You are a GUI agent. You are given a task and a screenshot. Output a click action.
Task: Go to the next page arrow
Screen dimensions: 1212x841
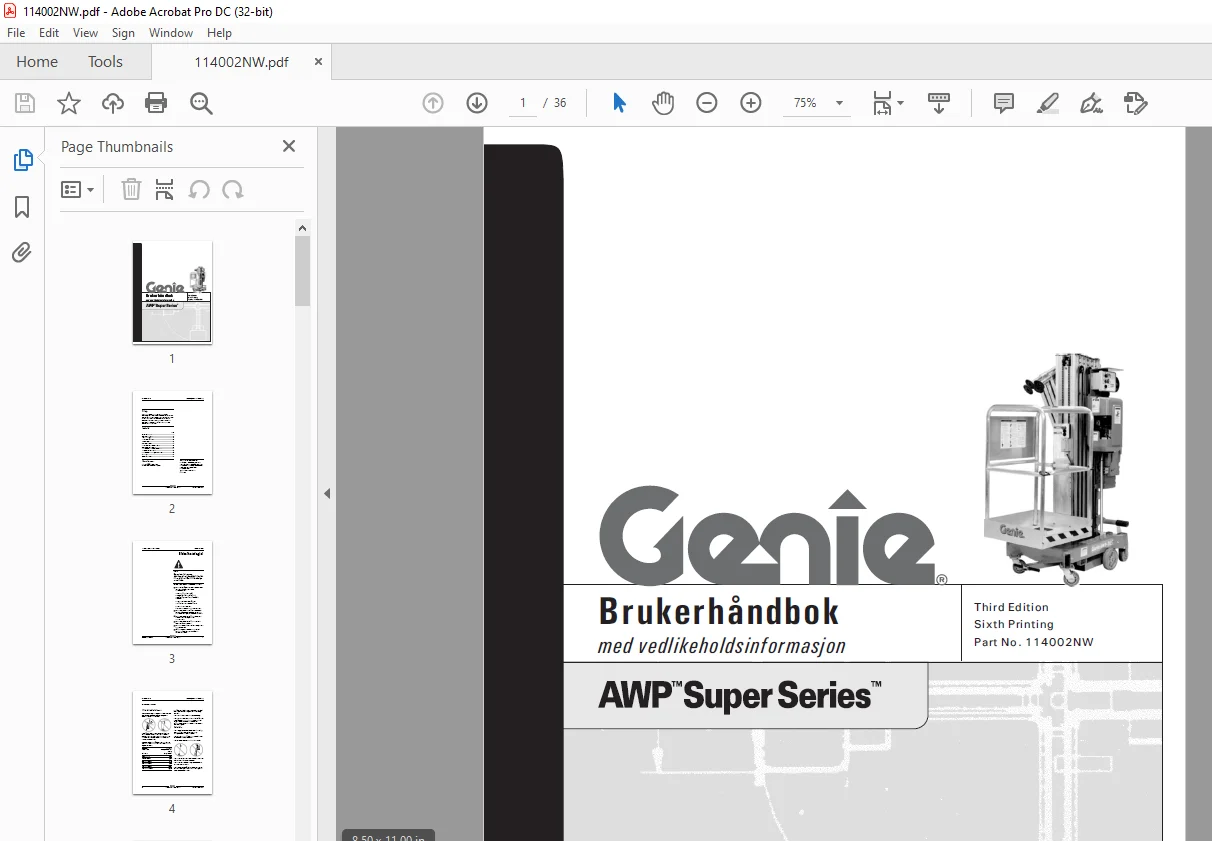point(477,103)
